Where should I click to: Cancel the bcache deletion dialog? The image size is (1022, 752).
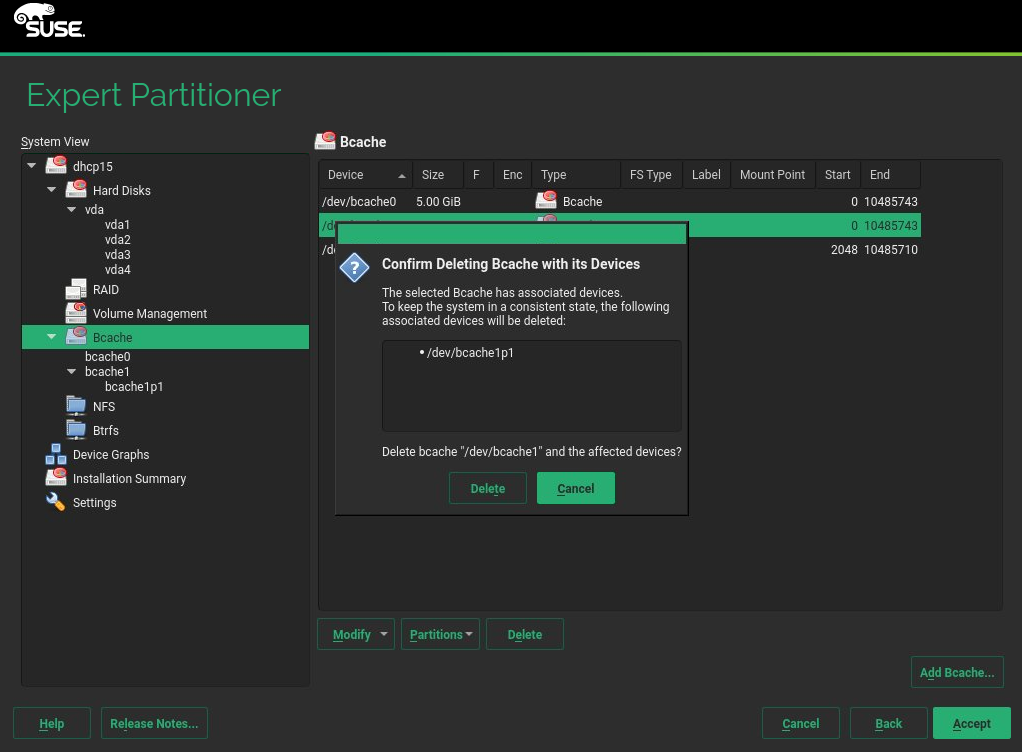[575, 488]
